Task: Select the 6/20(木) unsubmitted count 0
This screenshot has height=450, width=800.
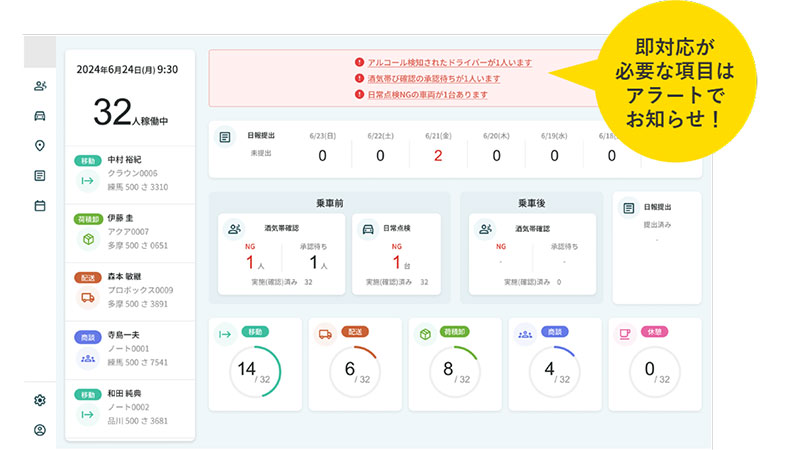Action: [496, 156]
